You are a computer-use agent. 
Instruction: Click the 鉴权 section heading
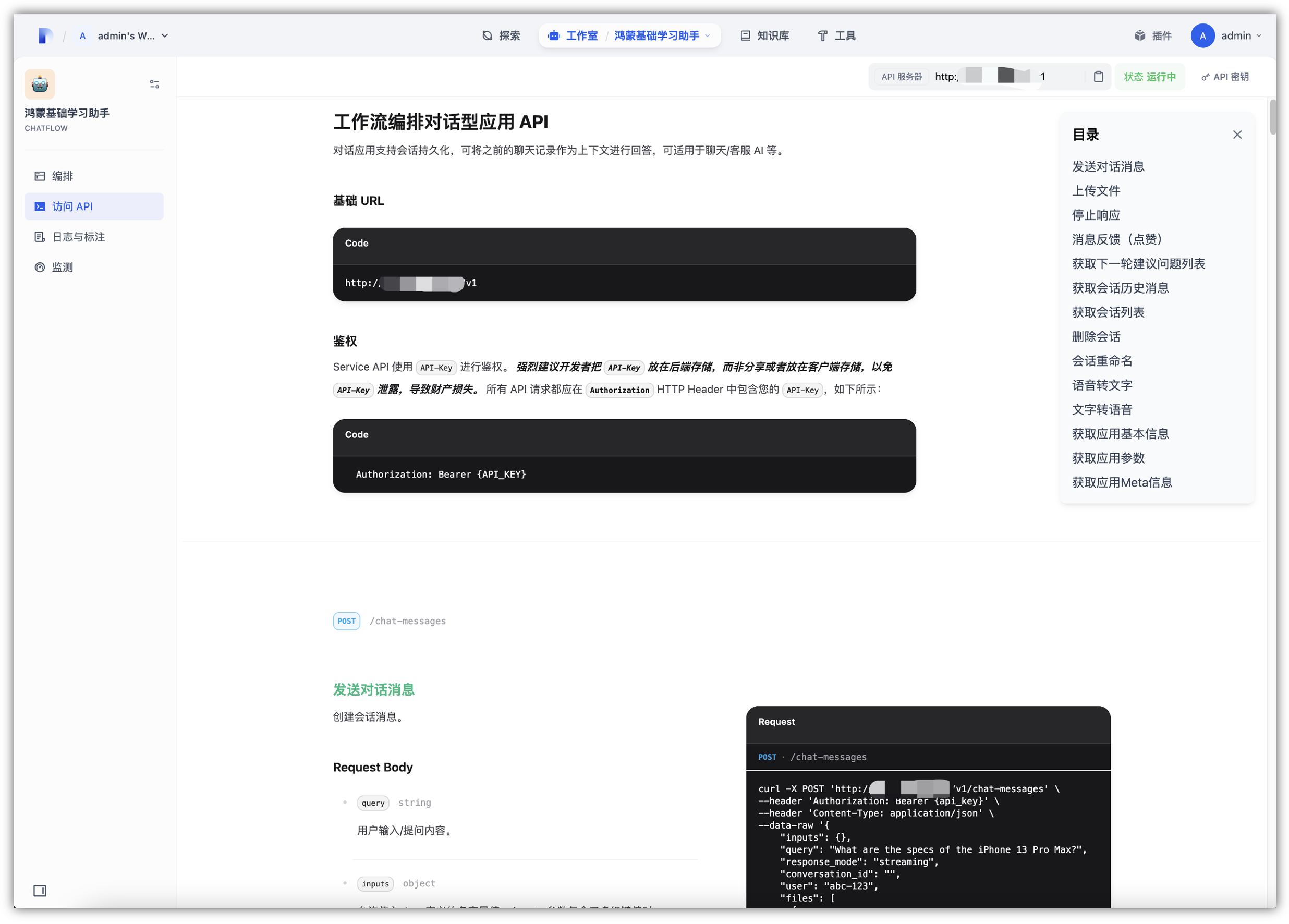coord(345,342)
